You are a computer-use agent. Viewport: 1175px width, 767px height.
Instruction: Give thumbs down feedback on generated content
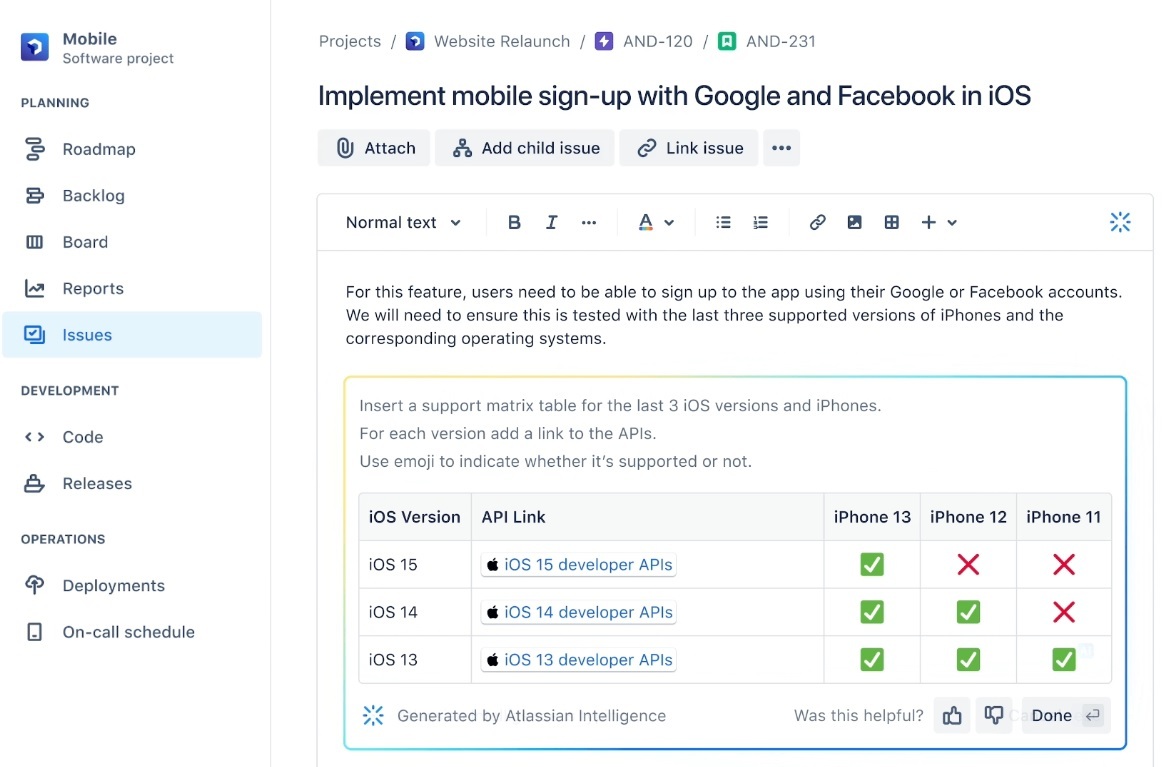993,715
